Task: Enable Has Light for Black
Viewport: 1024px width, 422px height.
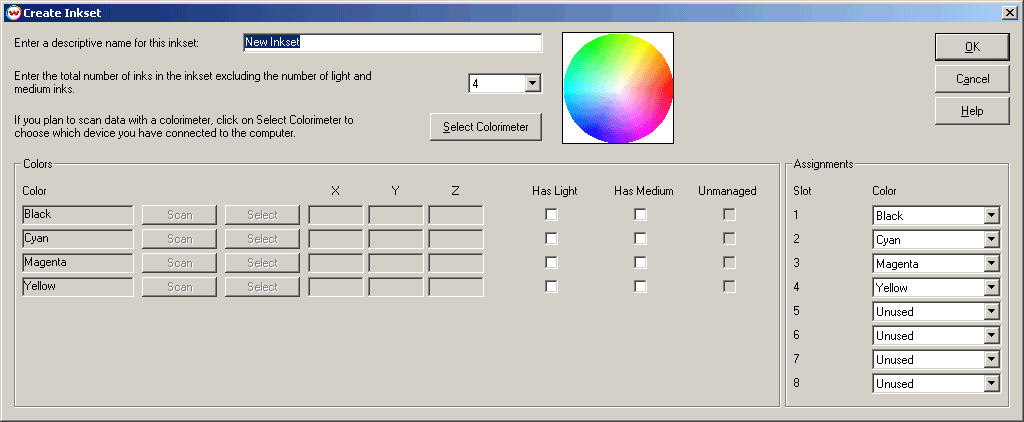Action: point(552,214)
